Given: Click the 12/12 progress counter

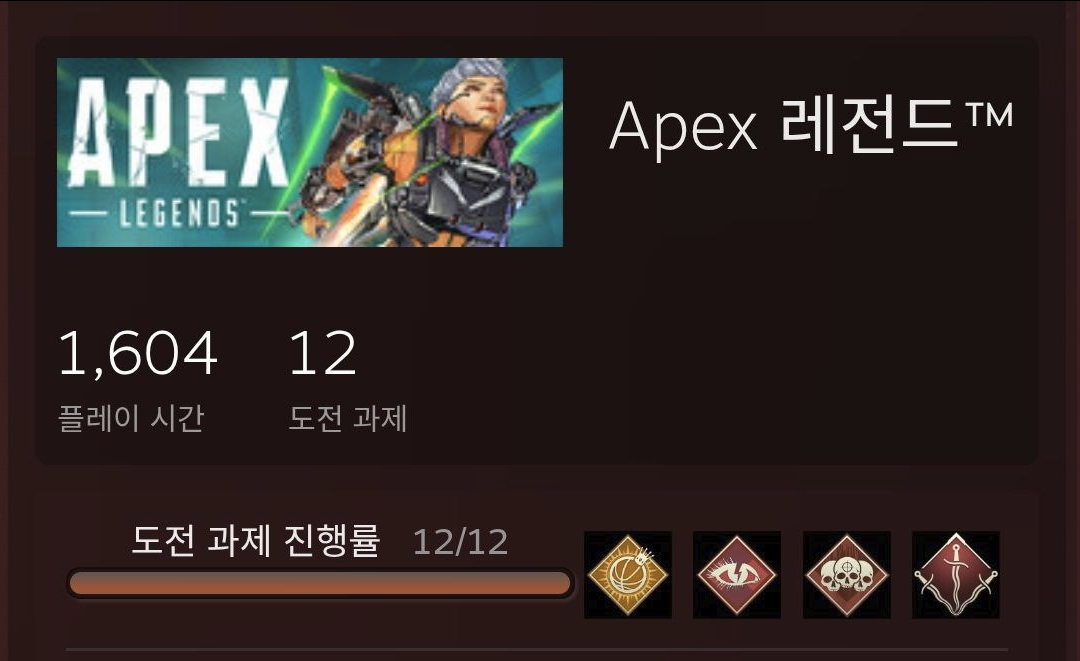Looking at the screenshot, I should coord(460,542).
